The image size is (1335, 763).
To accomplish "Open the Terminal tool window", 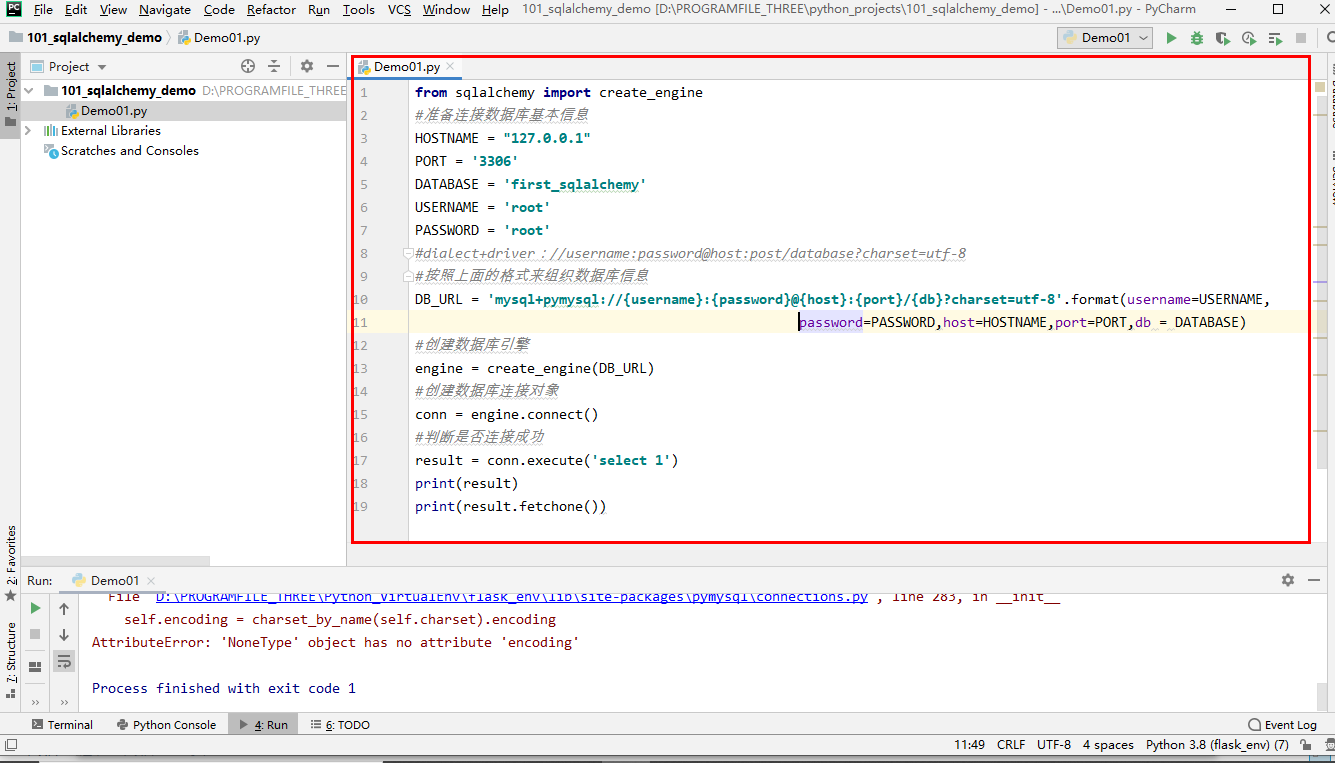I will pos(62,725).
